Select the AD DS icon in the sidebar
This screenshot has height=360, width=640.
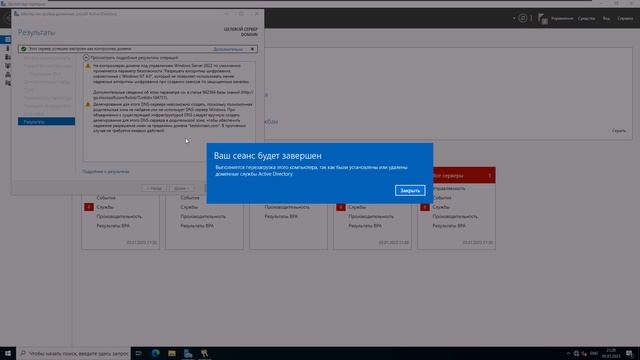pyautogui.click(x=7, y=66)
